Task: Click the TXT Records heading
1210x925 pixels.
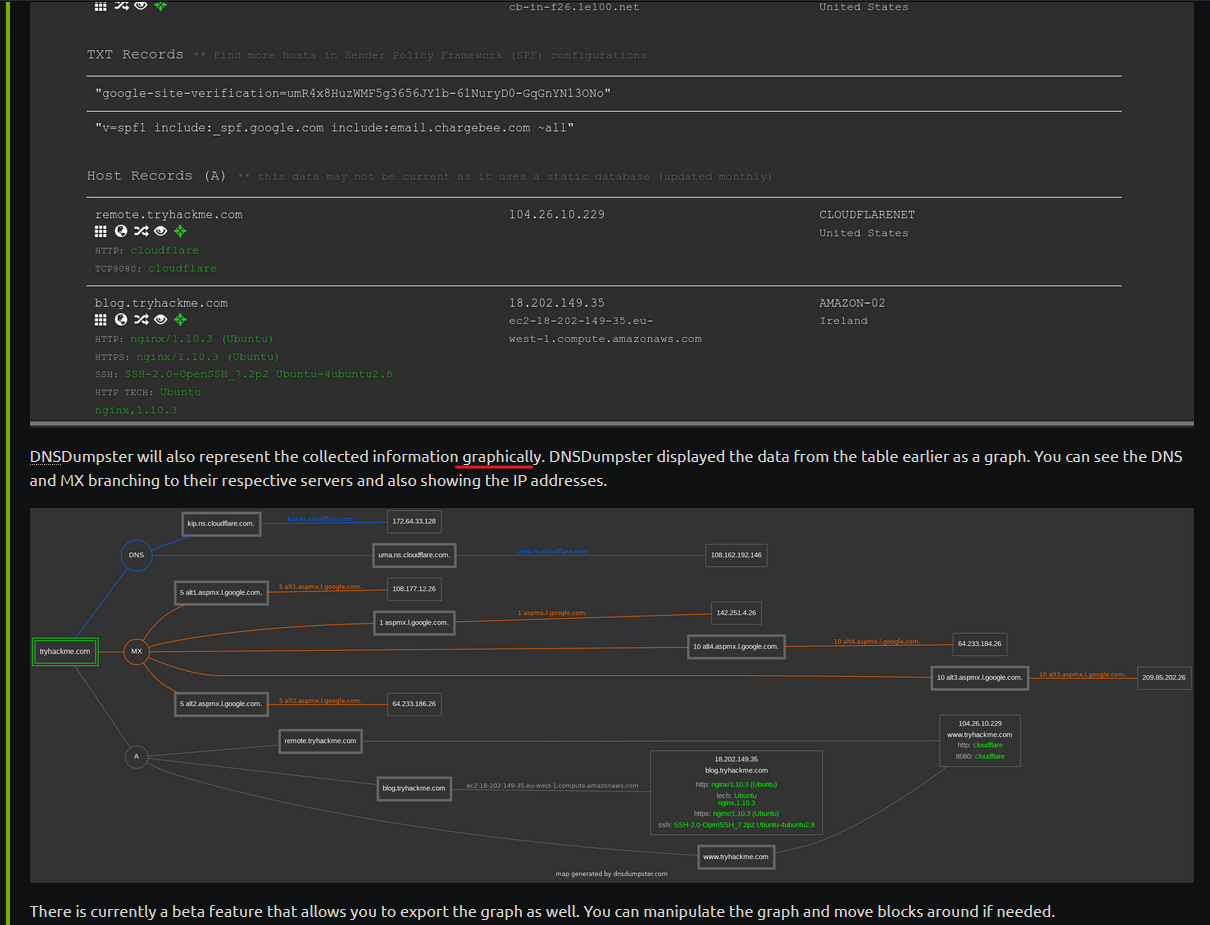Action: point(135,55)
